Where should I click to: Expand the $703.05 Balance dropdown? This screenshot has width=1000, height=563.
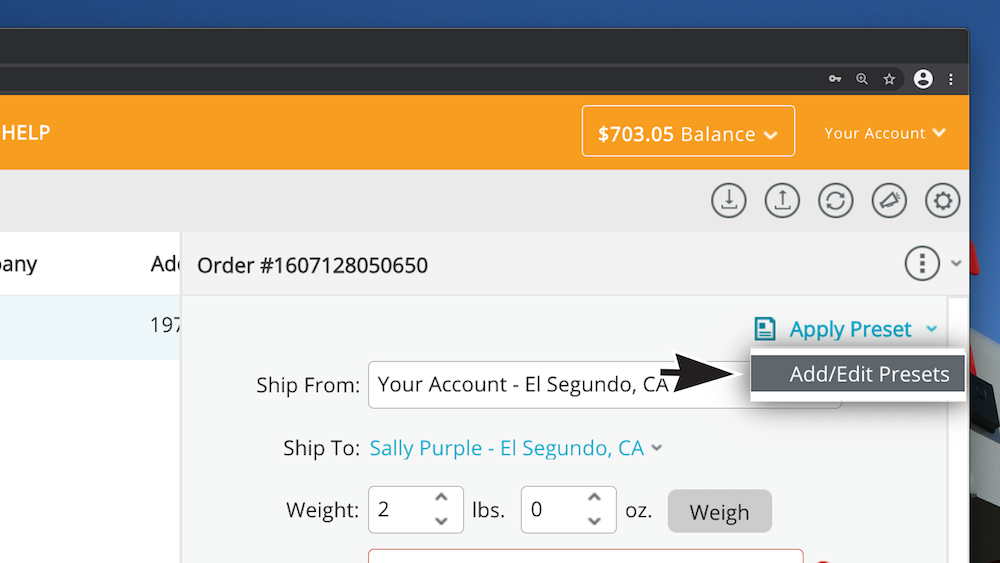tap(688, 131)
